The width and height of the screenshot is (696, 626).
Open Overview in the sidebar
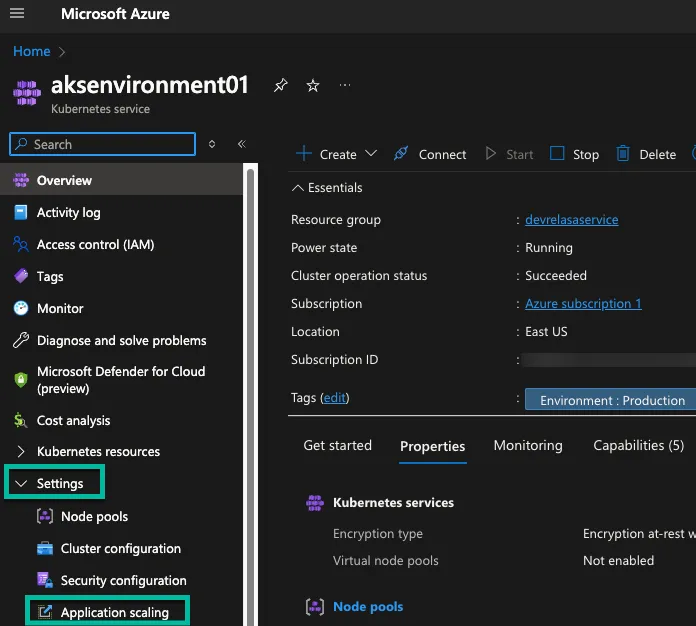click(x=121, y=180)
